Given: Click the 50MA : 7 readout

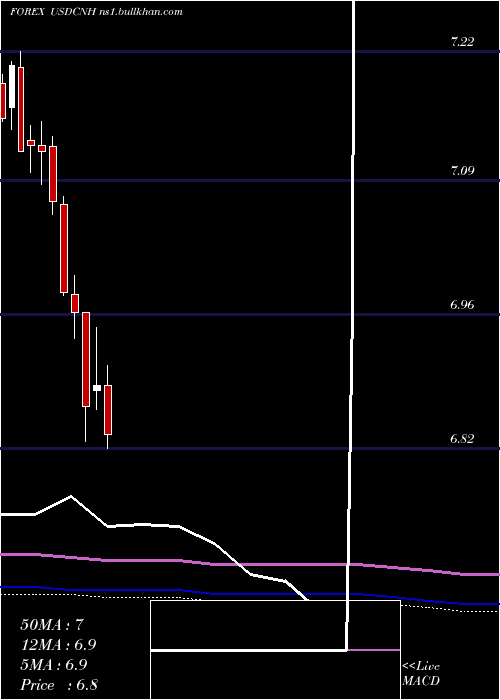Looking at the screenshot, I should pyautogui.click(x=52, y=625).
